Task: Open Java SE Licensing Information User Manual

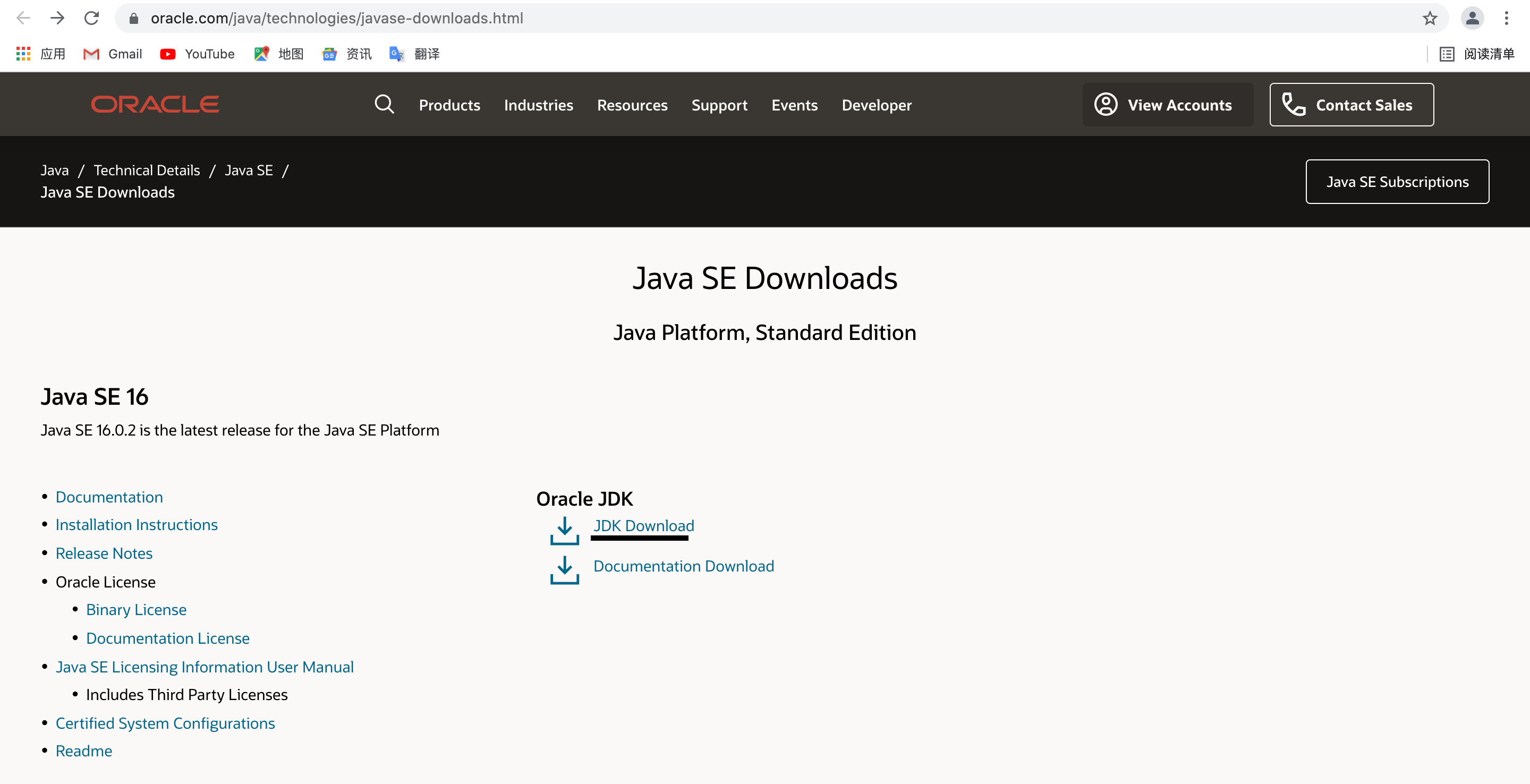Action: [x=205, y=667]
